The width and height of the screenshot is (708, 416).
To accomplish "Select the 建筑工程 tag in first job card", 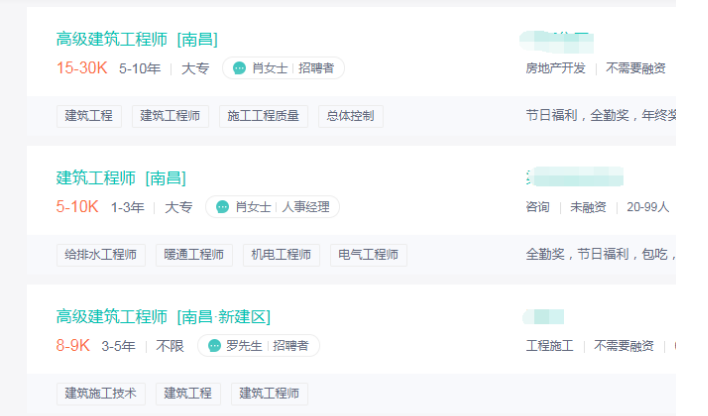I will 89,116.
